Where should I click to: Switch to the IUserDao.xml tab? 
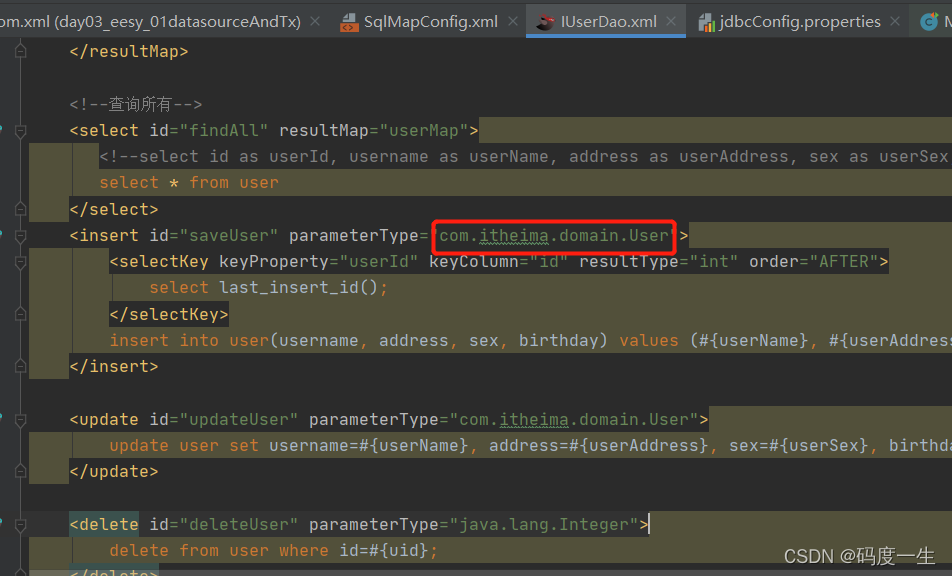click(608, 22)
